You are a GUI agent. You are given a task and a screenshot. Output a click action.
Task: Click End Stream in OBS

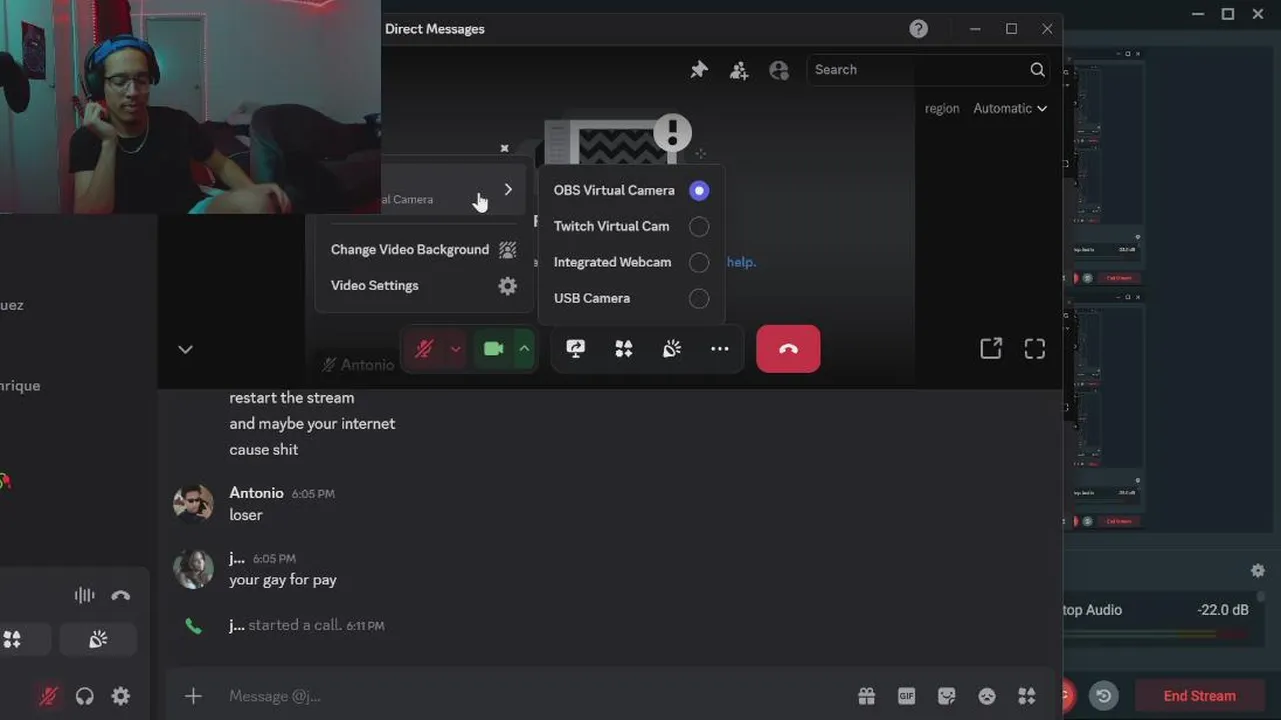point(1199,696)
